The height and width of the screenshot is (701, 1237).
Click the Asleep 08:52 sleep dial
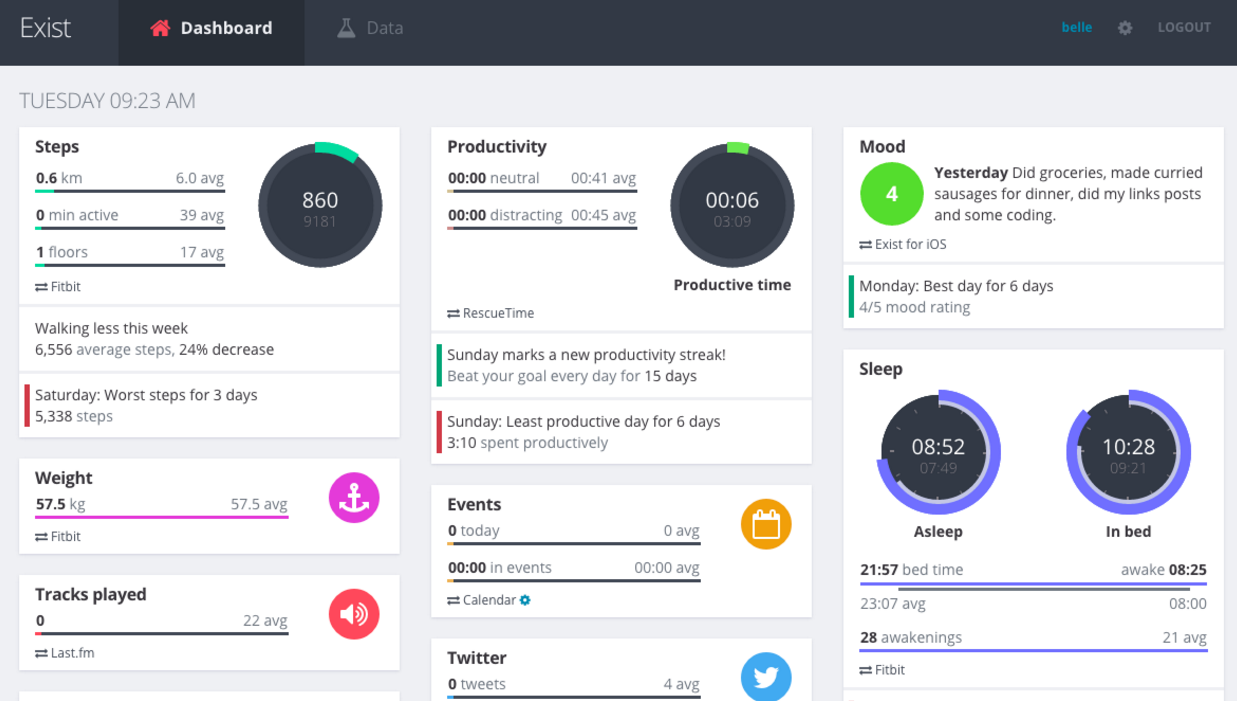click(938, 452)
